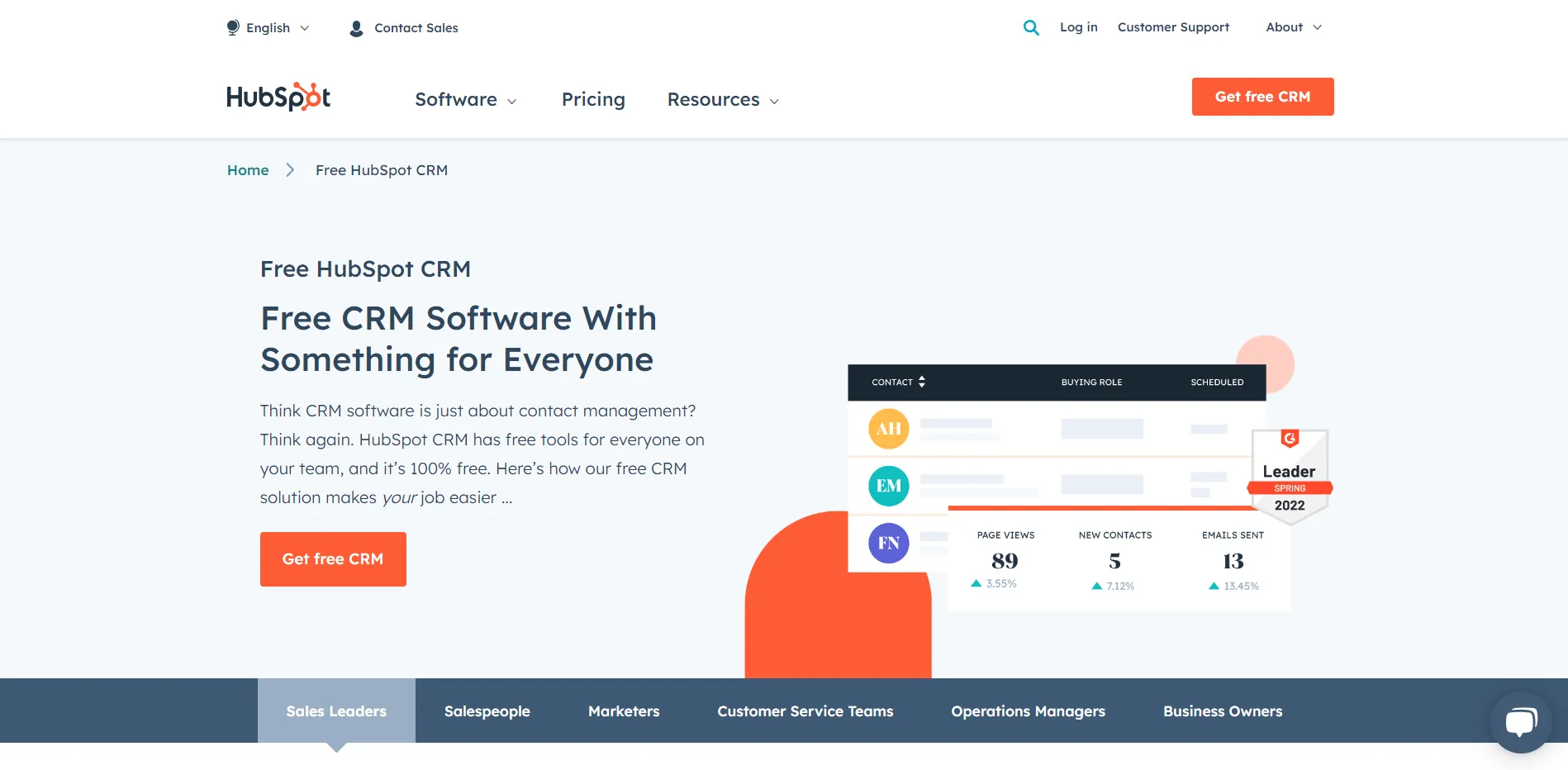This screenshot has width=1568, height=770.
Task: Click the breadcrumb chevron separator
Action: click(x=290, y=170)
